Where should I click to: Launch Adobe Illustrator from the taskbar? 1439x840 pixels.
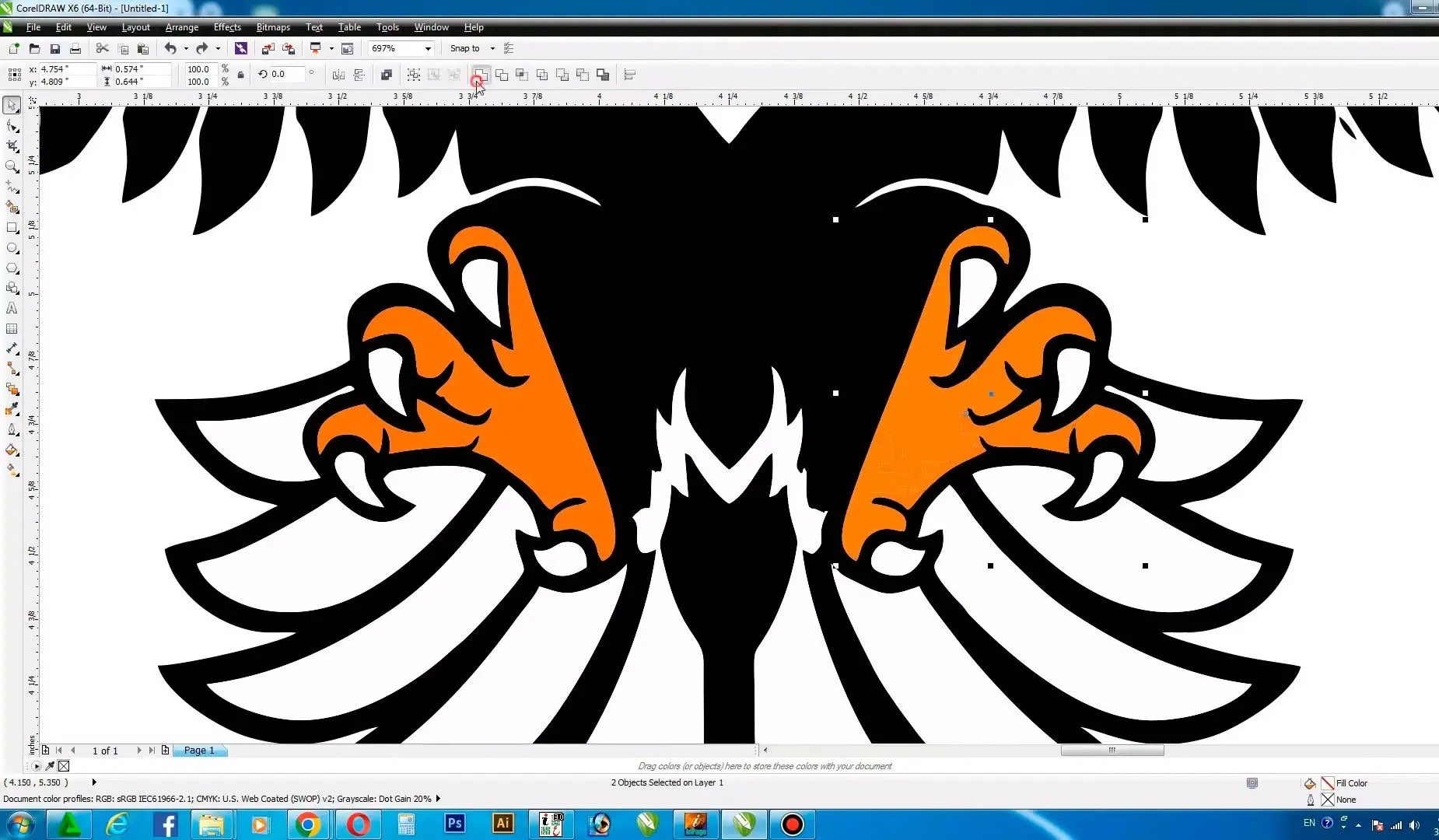[x=502, y=824]
